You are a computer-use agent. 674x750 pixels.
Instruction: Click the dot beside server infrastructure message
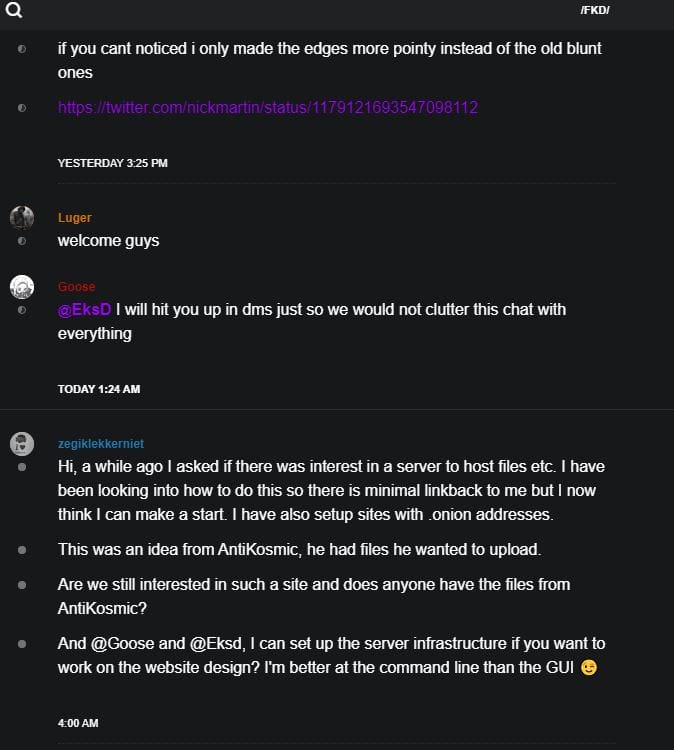point(22,644)
